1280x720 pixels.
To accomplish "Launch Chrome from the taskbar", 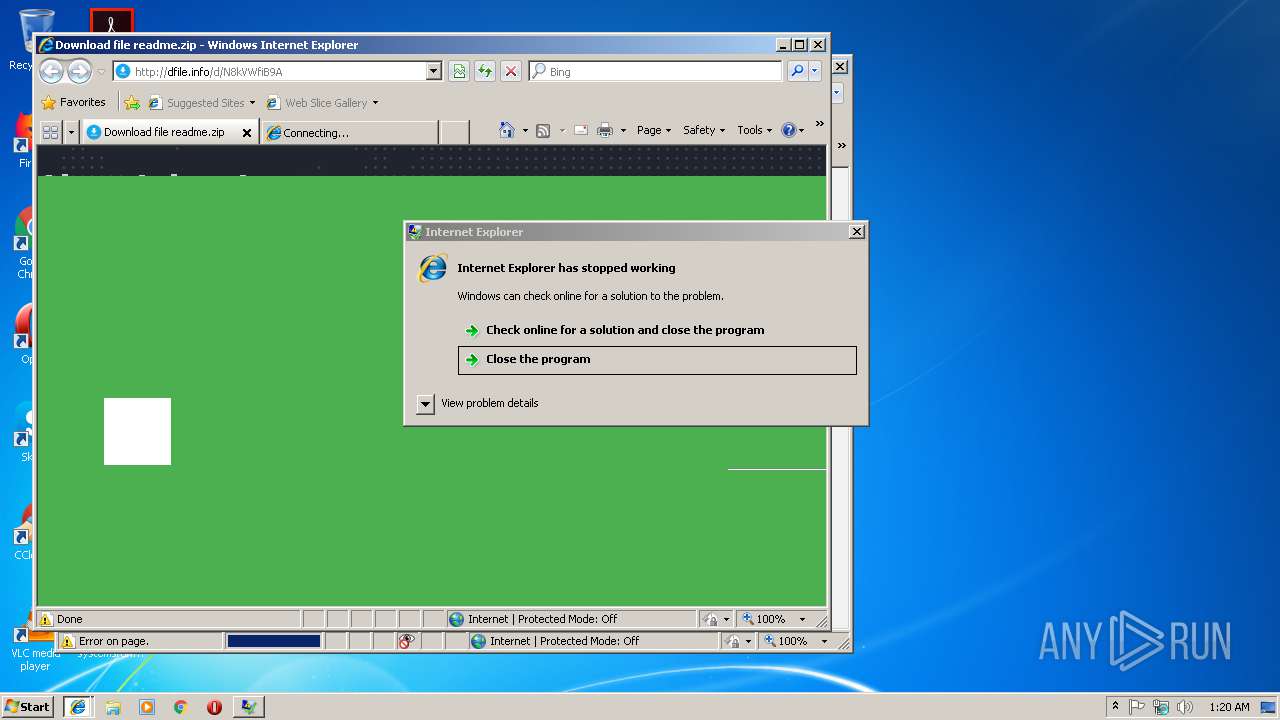I will pyautogui.click(x=181, y=706).
